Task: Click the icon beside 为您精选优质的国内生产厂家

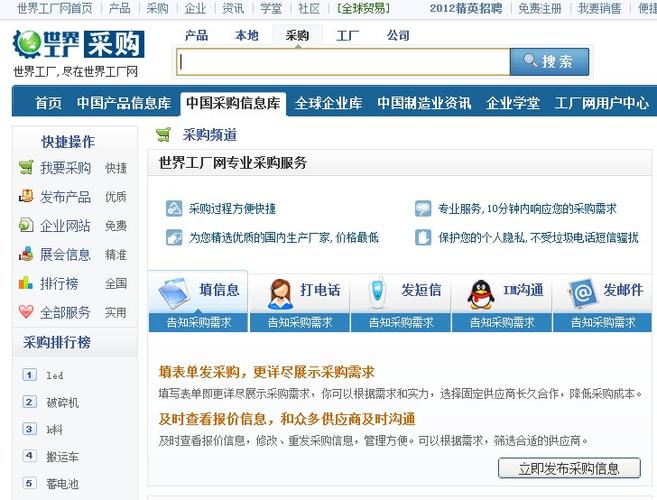Action: (174, 237)
